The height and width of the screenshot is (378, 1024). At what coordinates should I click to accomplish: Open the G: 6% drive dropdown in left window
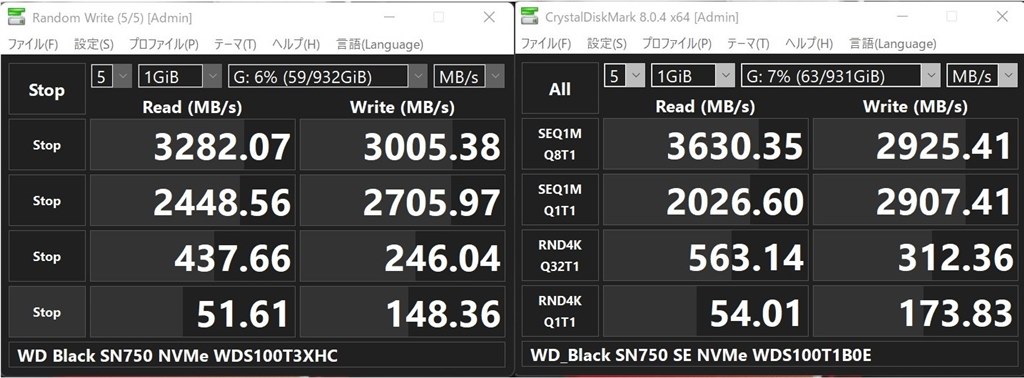coord(328,77)
